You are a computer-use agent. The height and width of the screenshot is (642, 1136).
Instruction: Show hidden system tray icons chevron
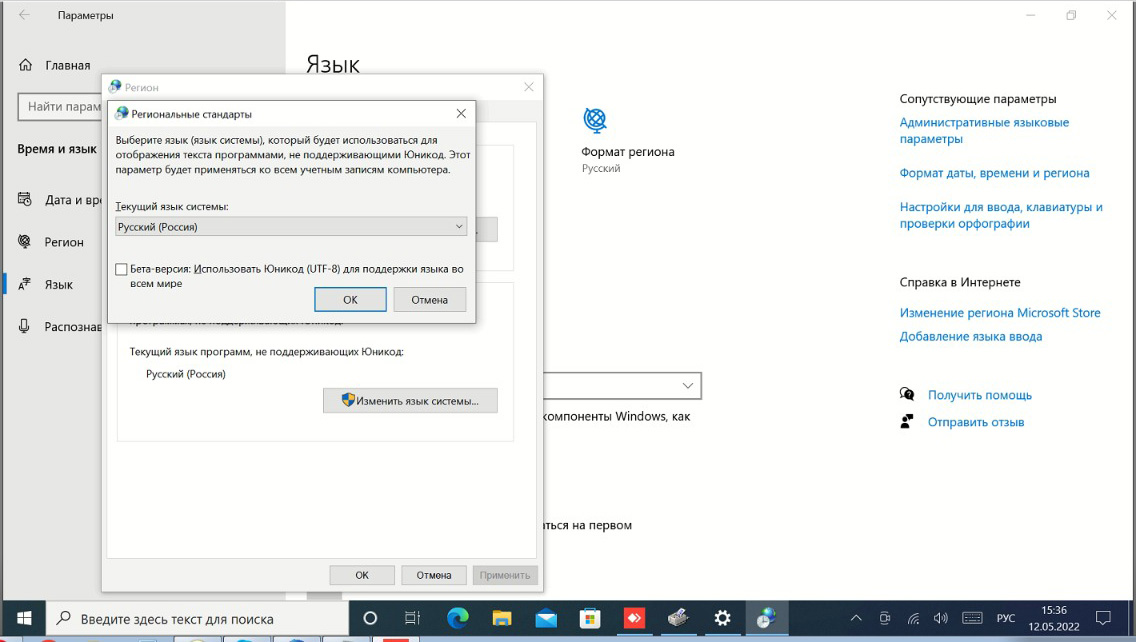856,618
